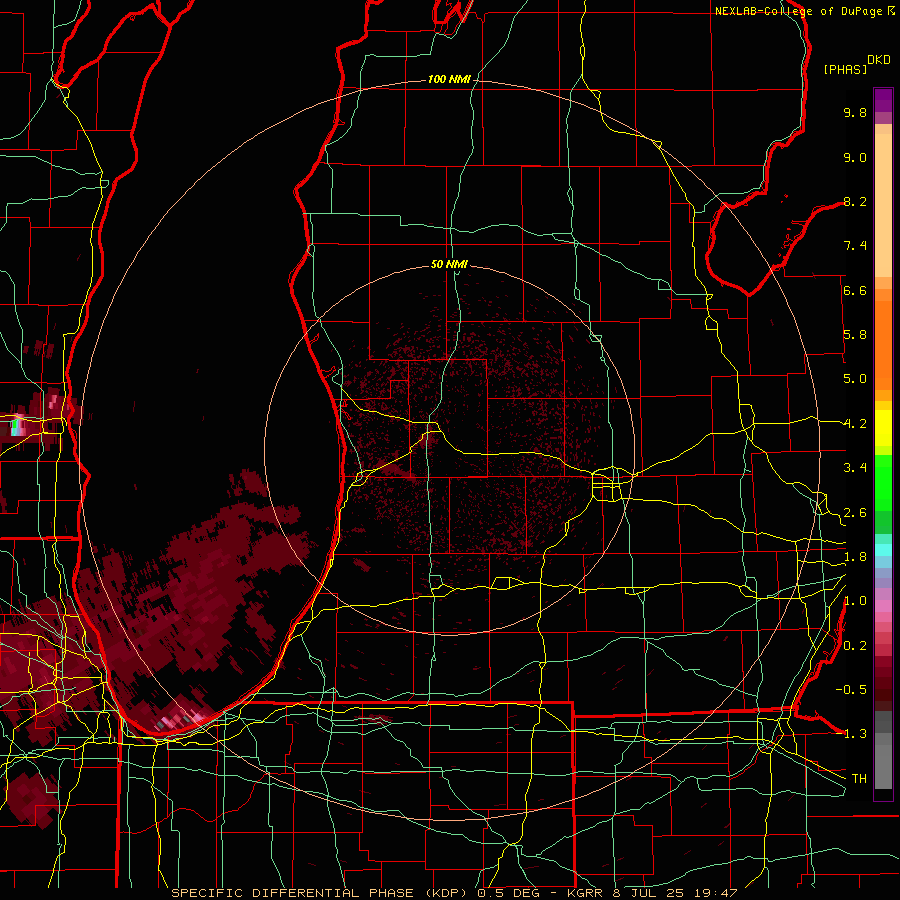Image resolution: width=900 pixels, height=900 pixels.
Task: Click the 5.0 scale value
Action: click(855, 379)
